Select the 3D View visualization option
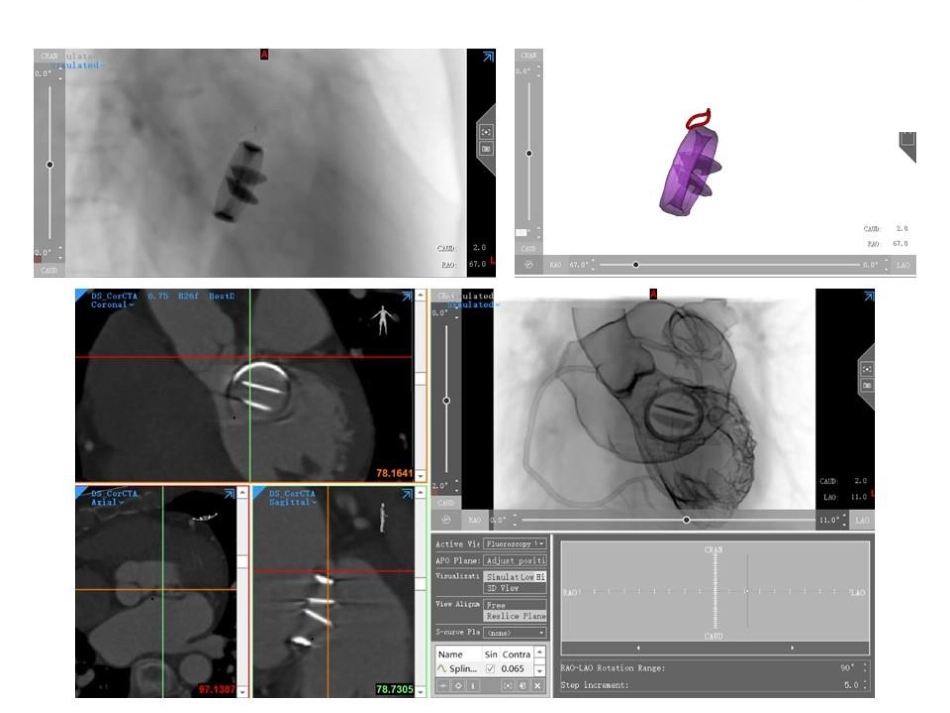Image resolution: width=950 pixels, height=713 pixels. pos(514,588)
